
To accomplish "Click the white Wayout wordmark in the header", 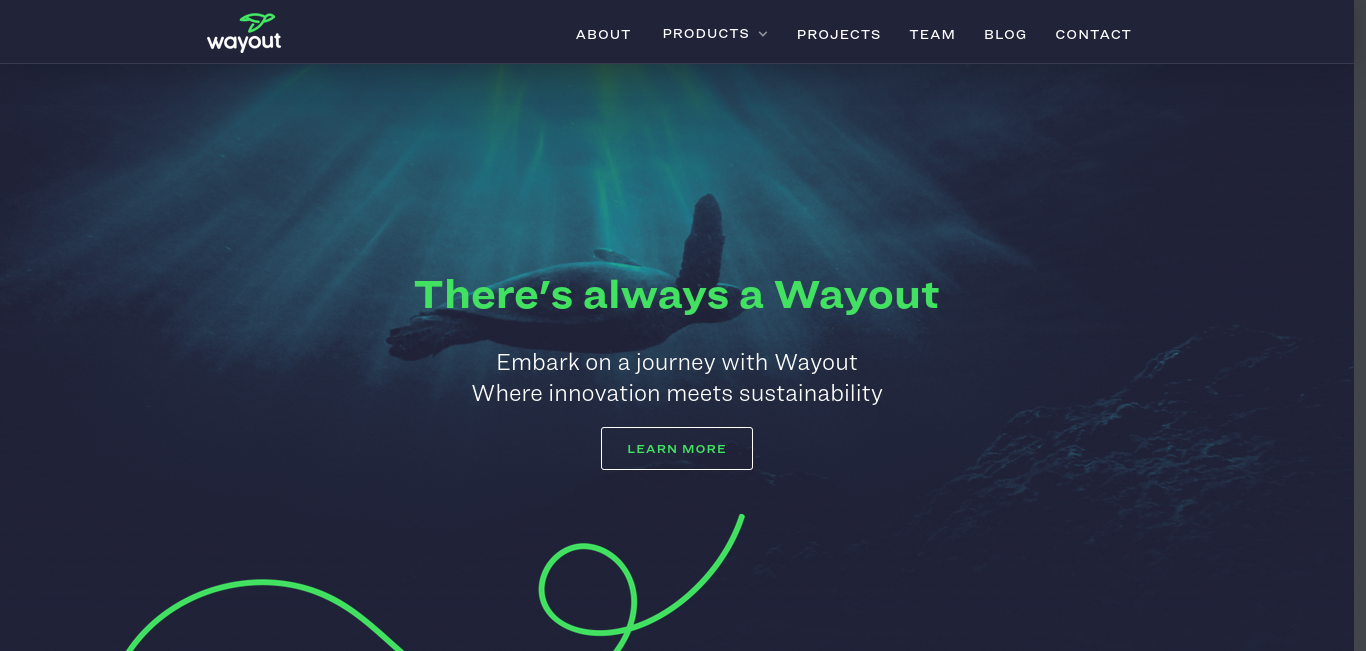I will point(244,42).
